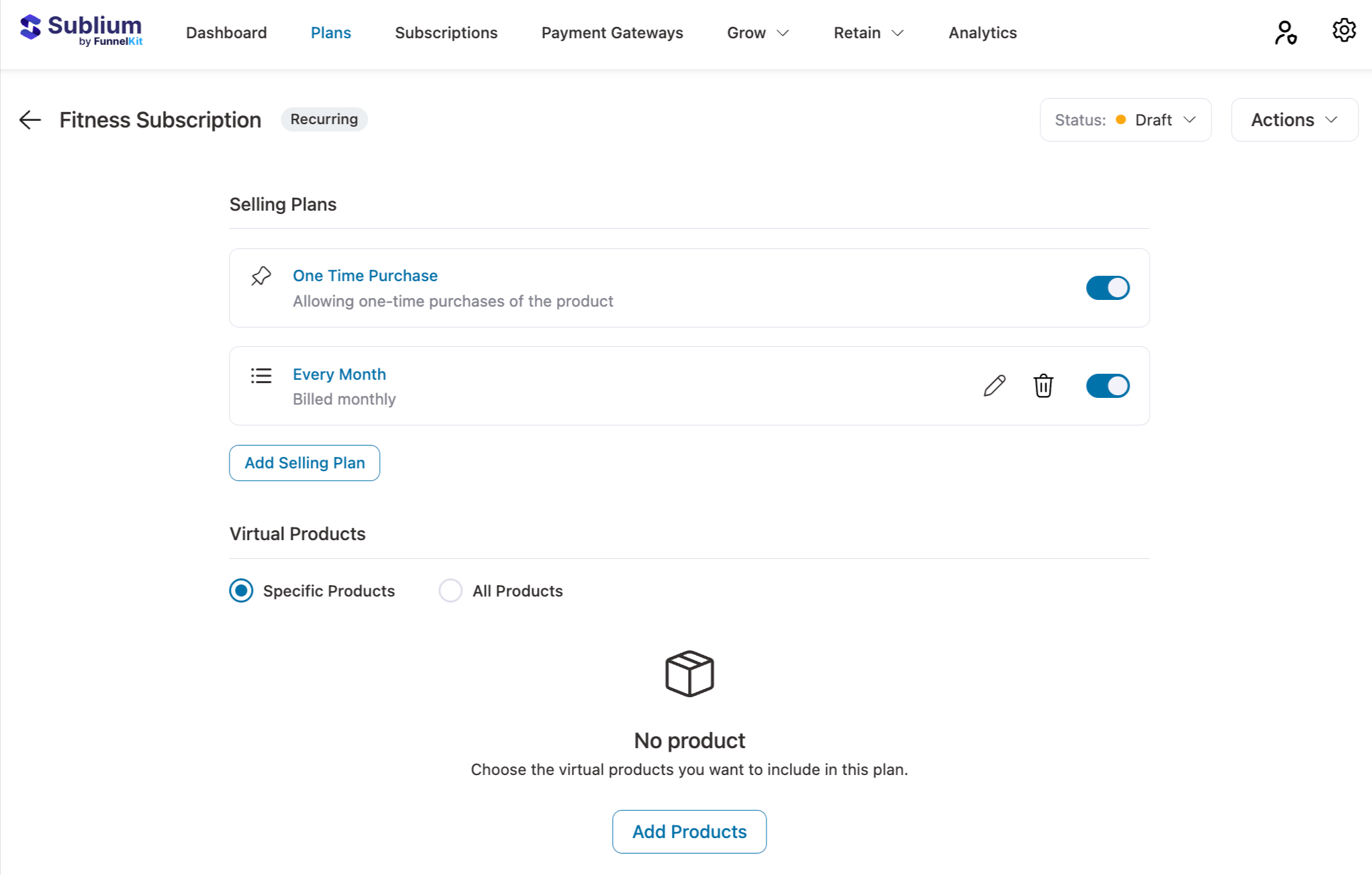This screenshot has width=1372, height=875.
Task: Open the settings gear icon
Action: pyautogui.click(x=1343, y=30)
